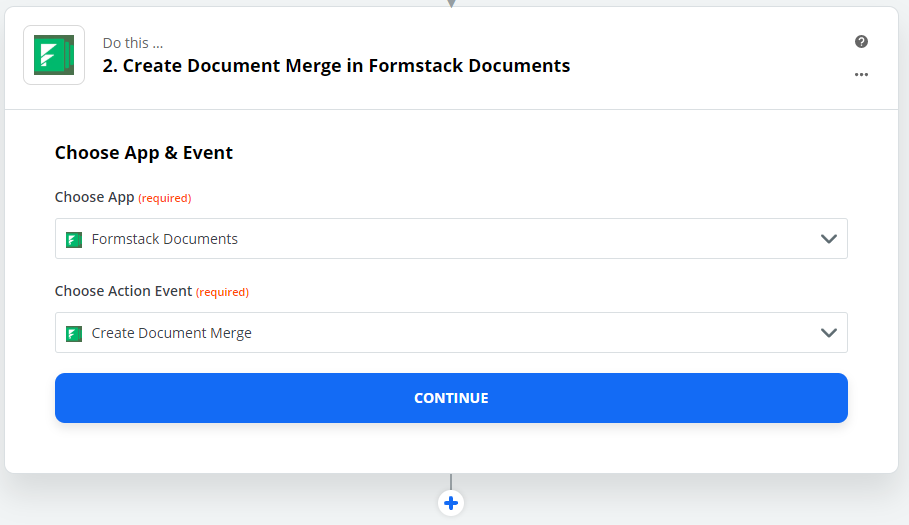Expand Choose Action Event dropdown chevron
This screenshot has width=909, height=525.
828,333
